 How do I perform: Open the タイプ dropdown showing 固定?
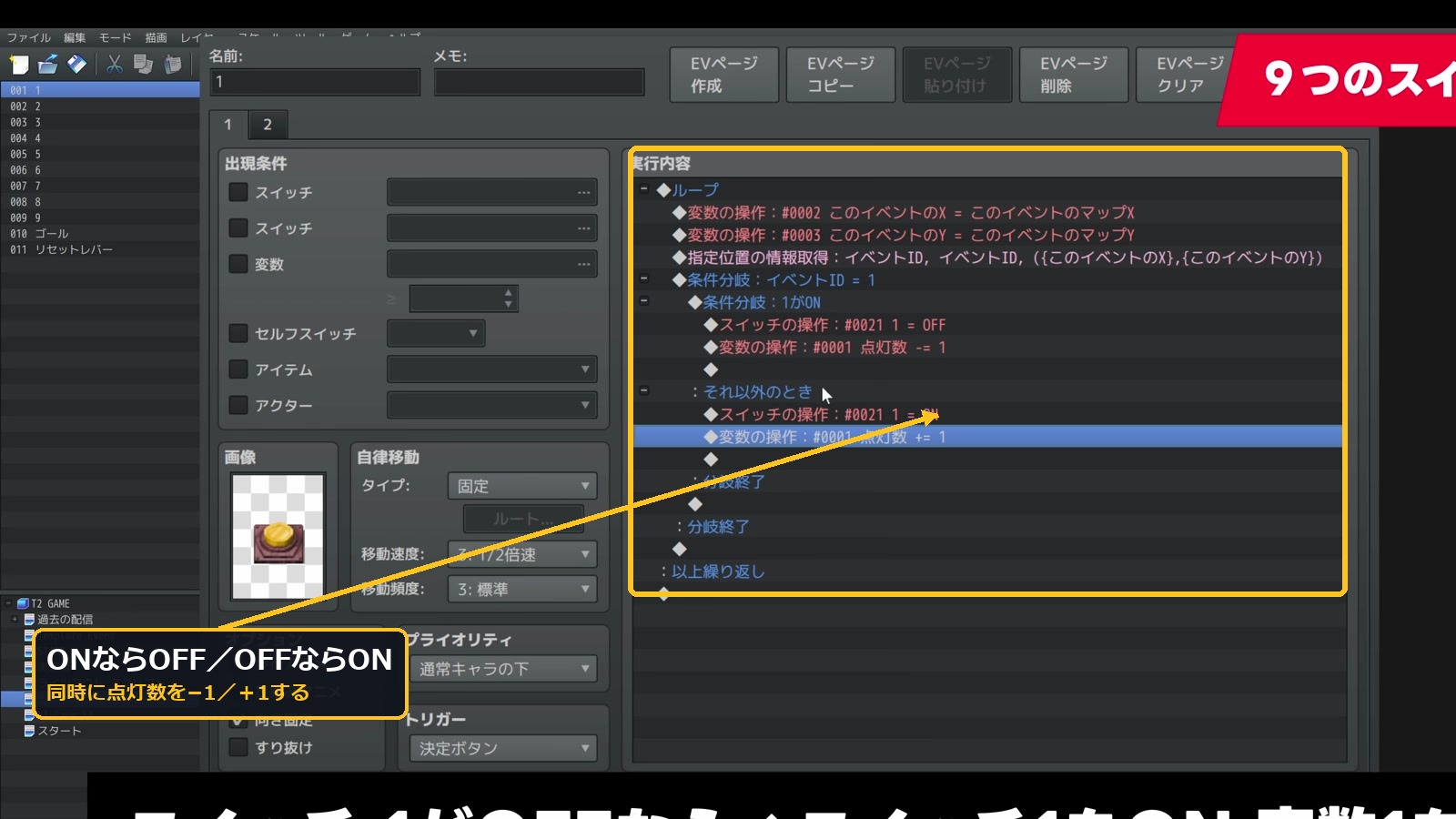click(522, 486)
